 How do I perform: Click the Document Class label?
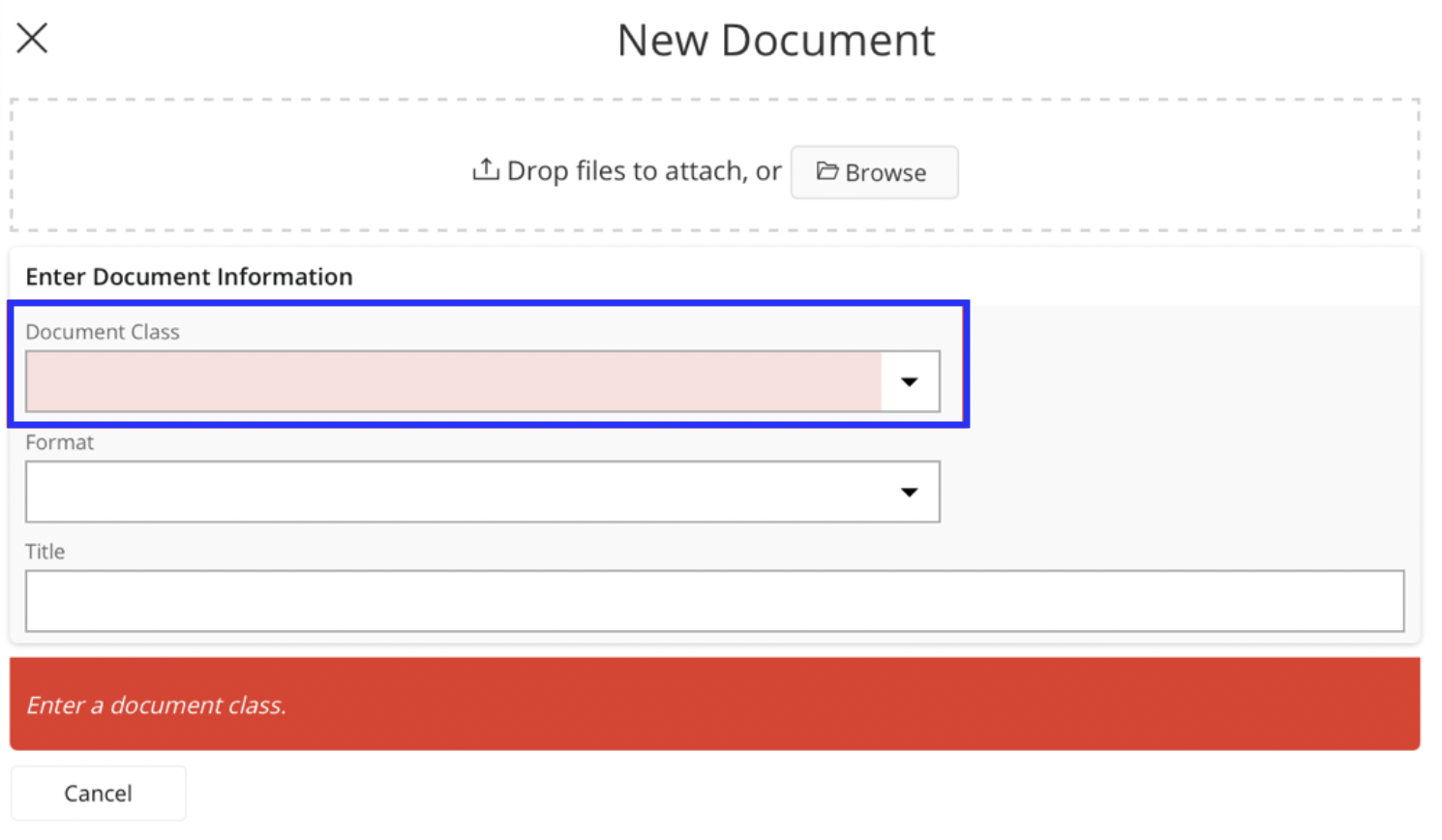click(103, 332)
